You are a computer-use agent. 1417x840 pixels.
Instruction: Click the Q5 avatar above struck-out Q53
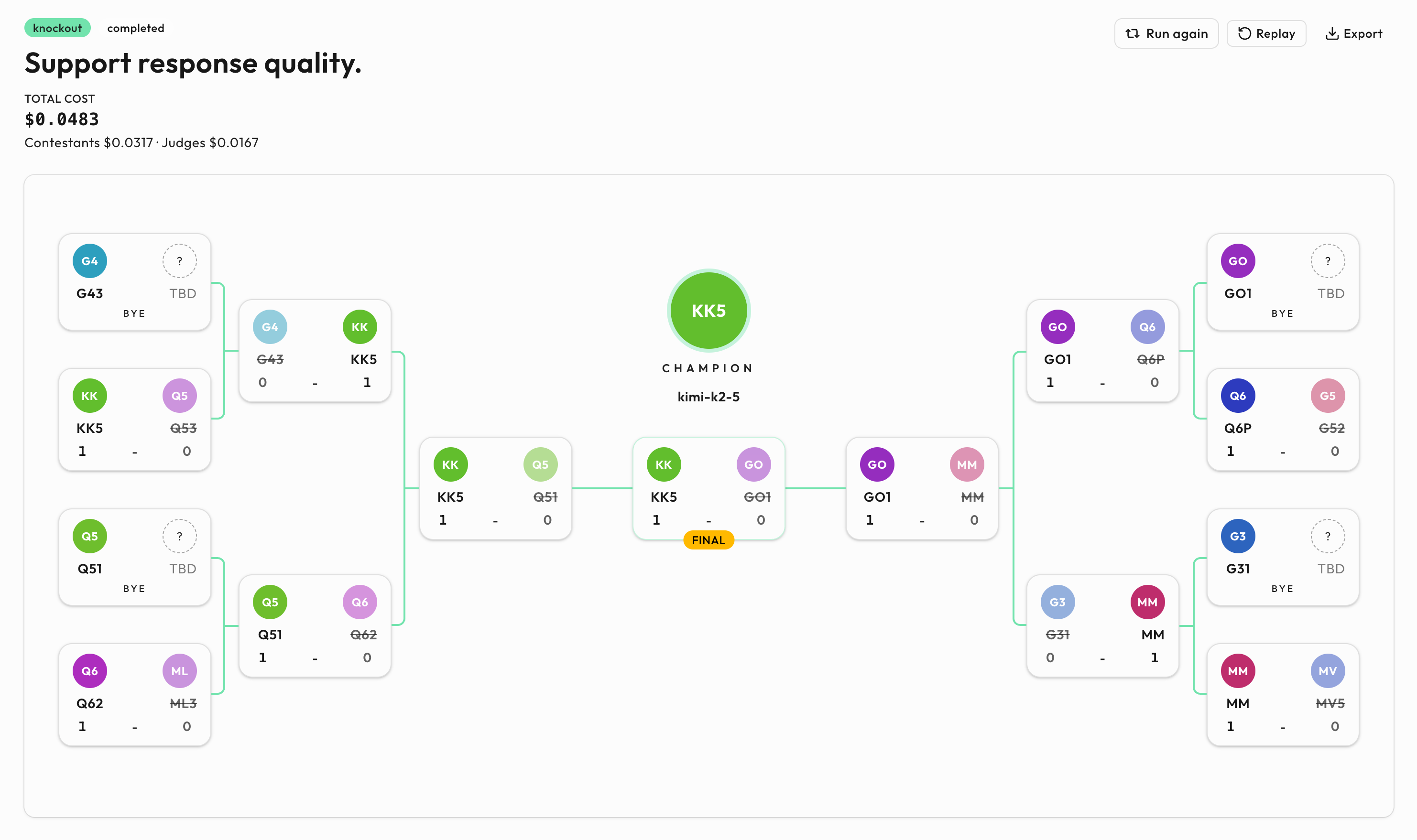pyautogui.click(x=180, y=396)
